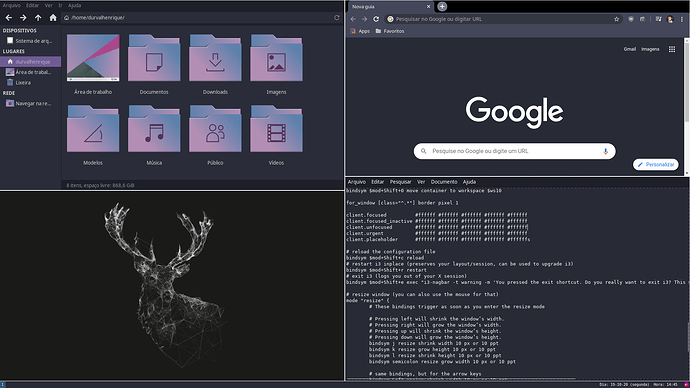The width and height of the screenshot is (690, 388).
Task: Open a new Chrome tab
Action: tap(442, 6)
